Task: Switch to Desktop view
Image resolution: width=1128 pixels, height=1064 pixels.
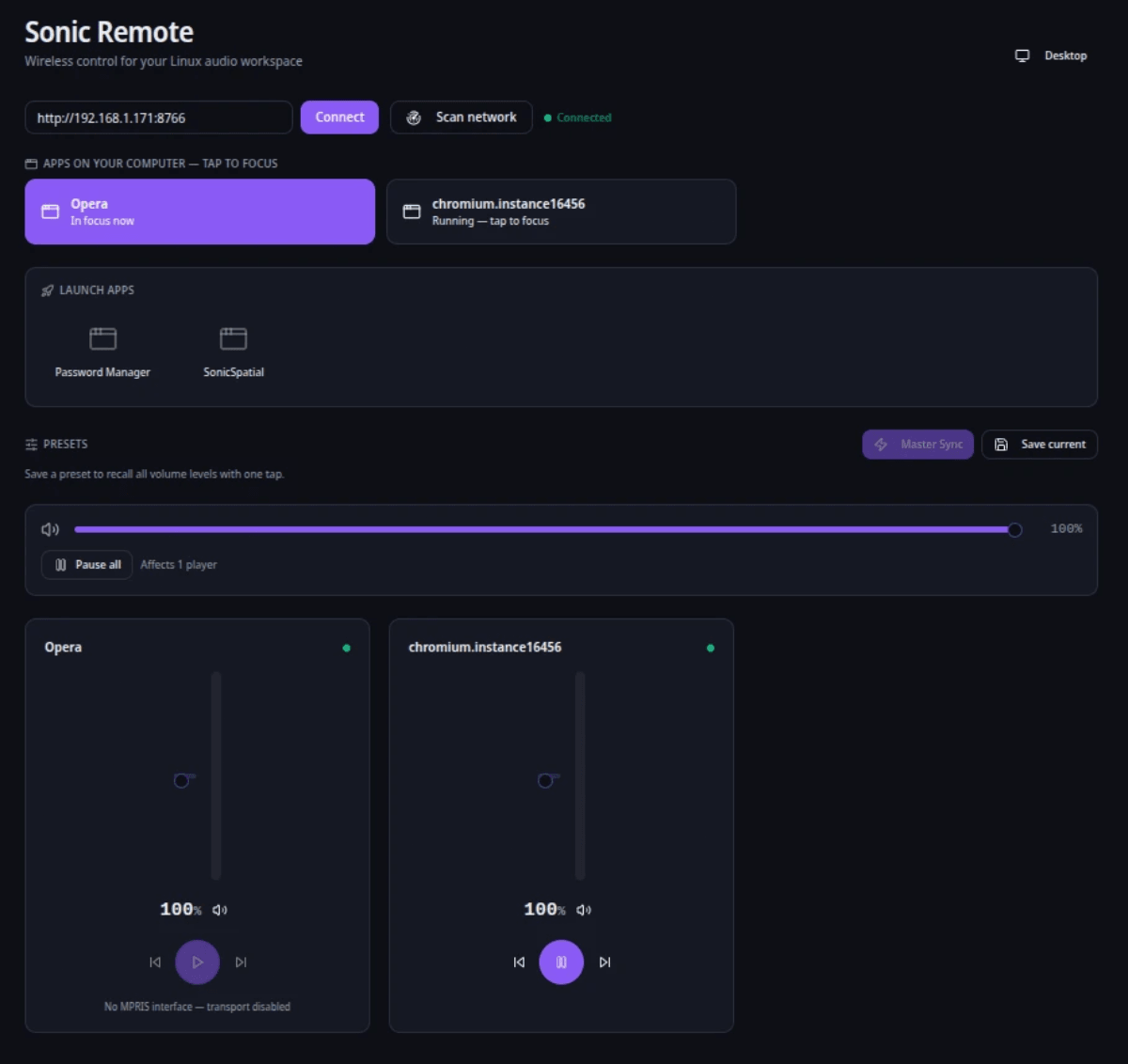Action: (1051, 55)
